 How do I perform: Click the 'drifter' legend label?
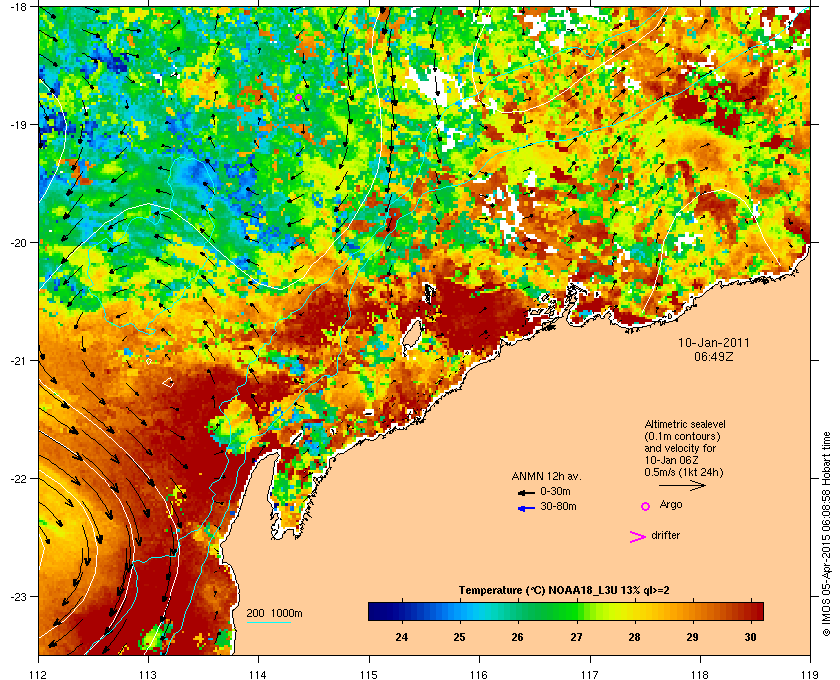[x=666, y=535]
